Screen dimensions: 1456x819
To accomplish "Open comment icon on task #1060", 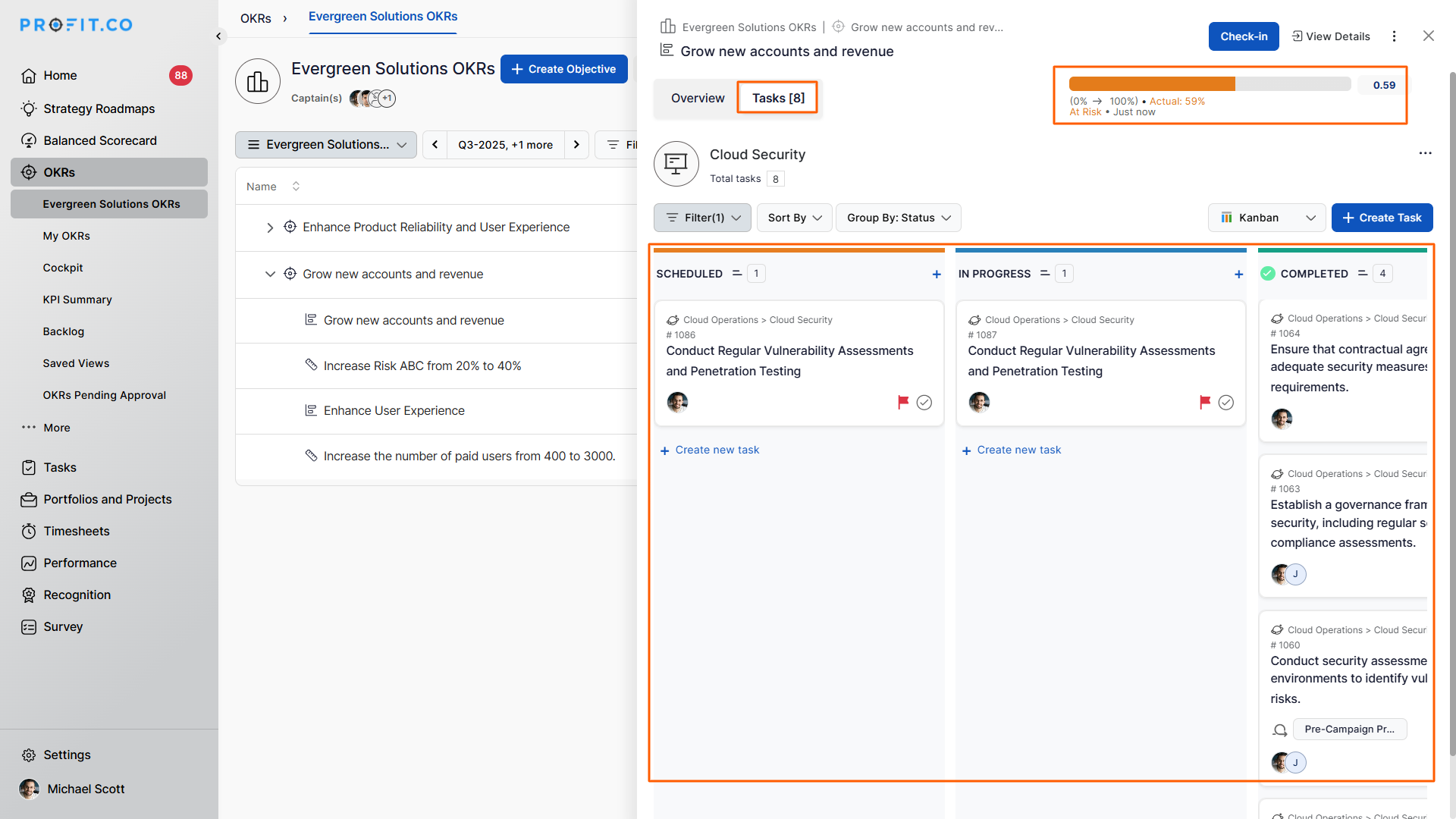I will [1280, 730].
